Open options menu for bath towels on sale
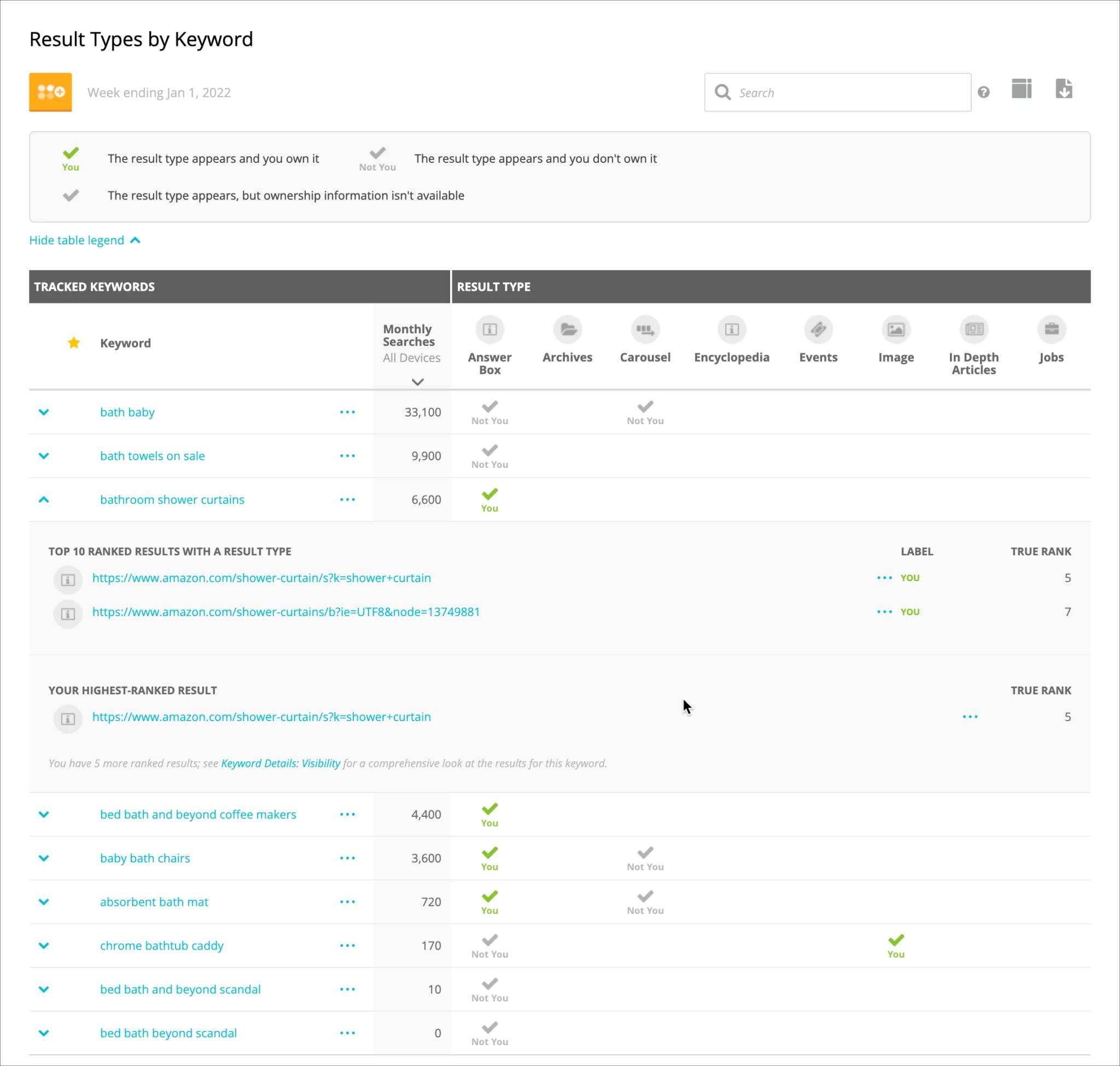Screen dimensions: 1120x1066 (x=347, y=456)
